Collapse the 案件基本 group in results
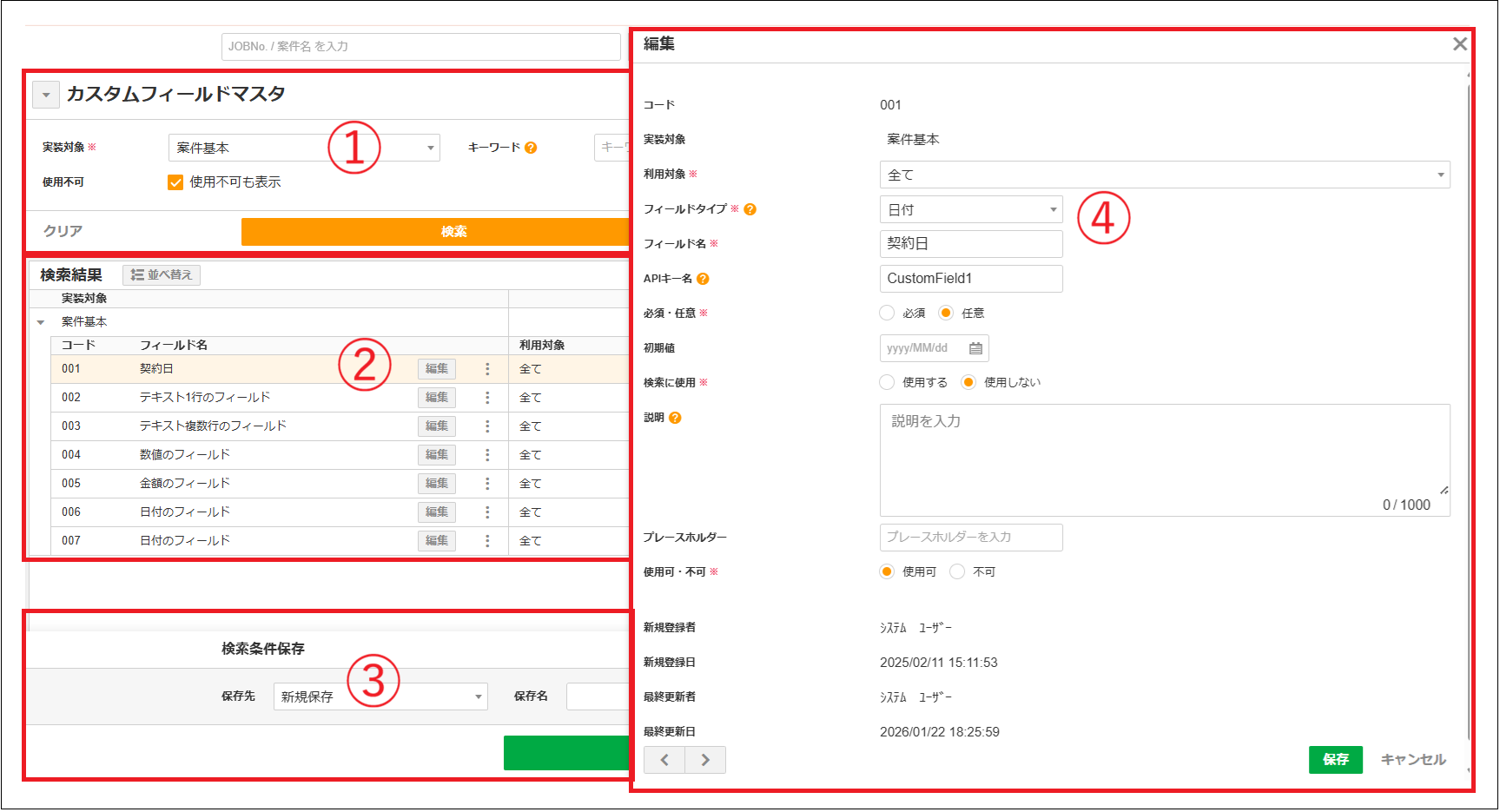 click(41, 322)
